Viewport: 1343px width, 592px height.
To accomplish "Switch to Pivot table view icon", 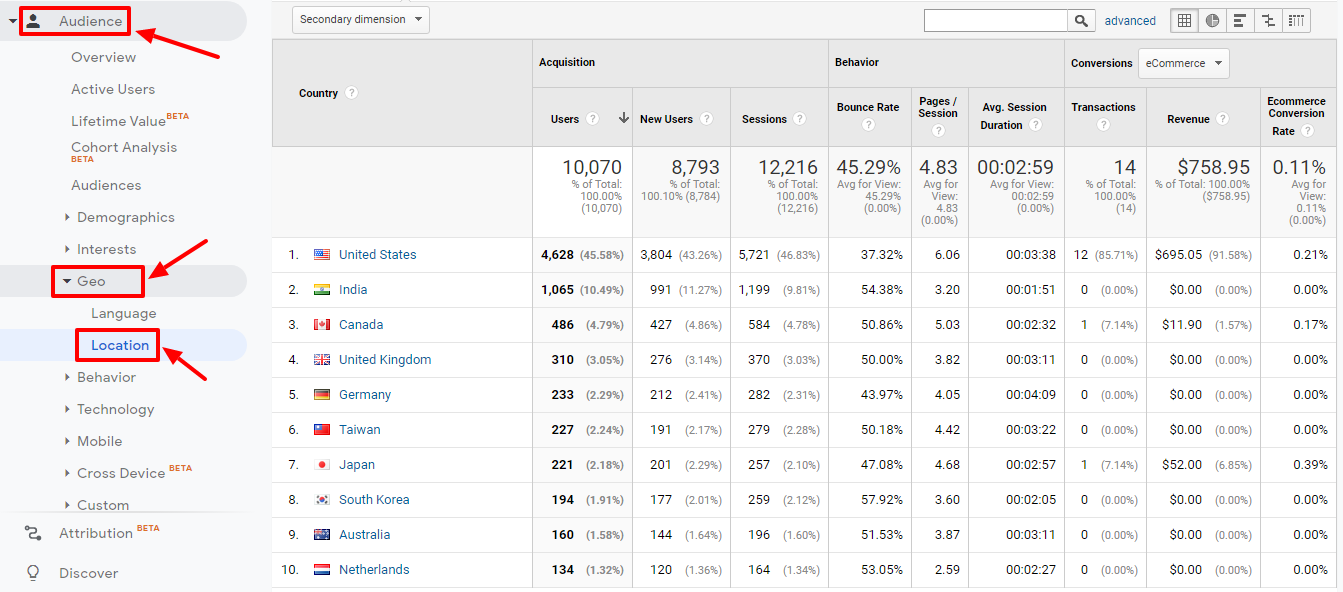I will coord(1296,20).
